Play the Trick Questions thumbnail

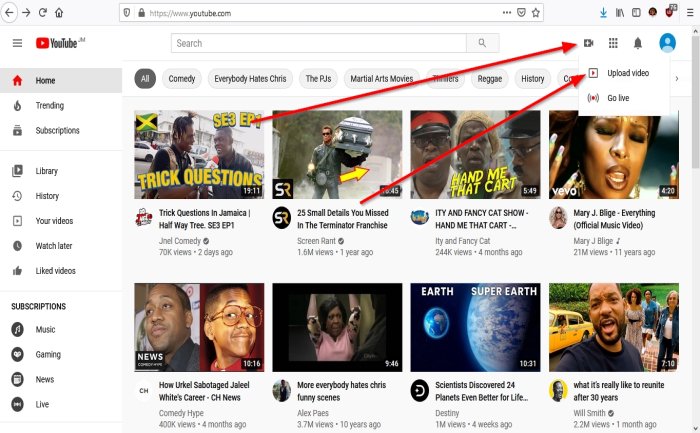(x=199, y=154)
